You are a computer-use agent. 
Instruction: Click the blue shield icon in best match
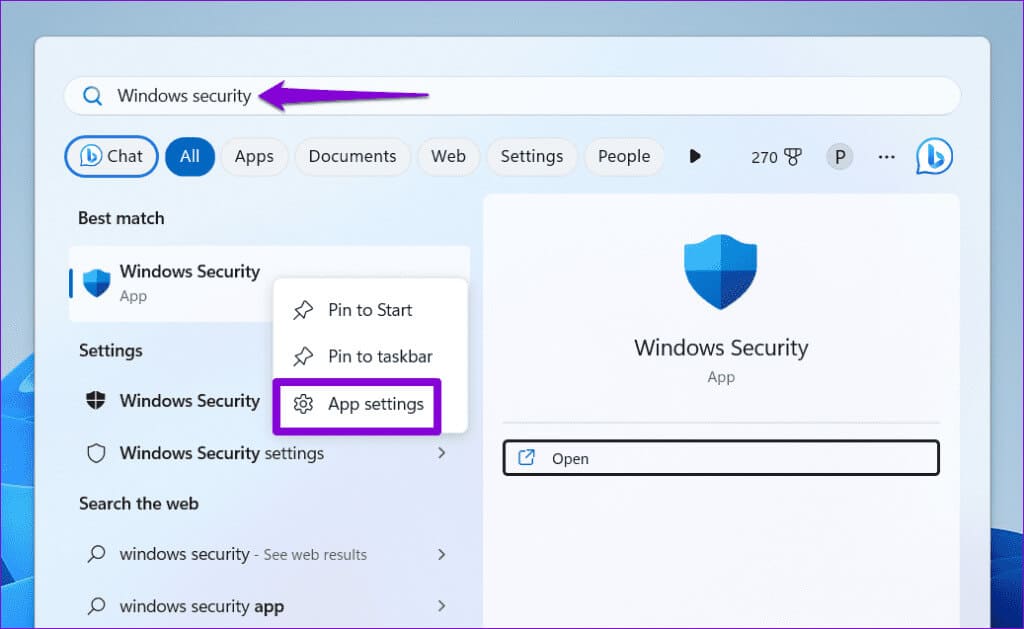[x=97, y=283]
